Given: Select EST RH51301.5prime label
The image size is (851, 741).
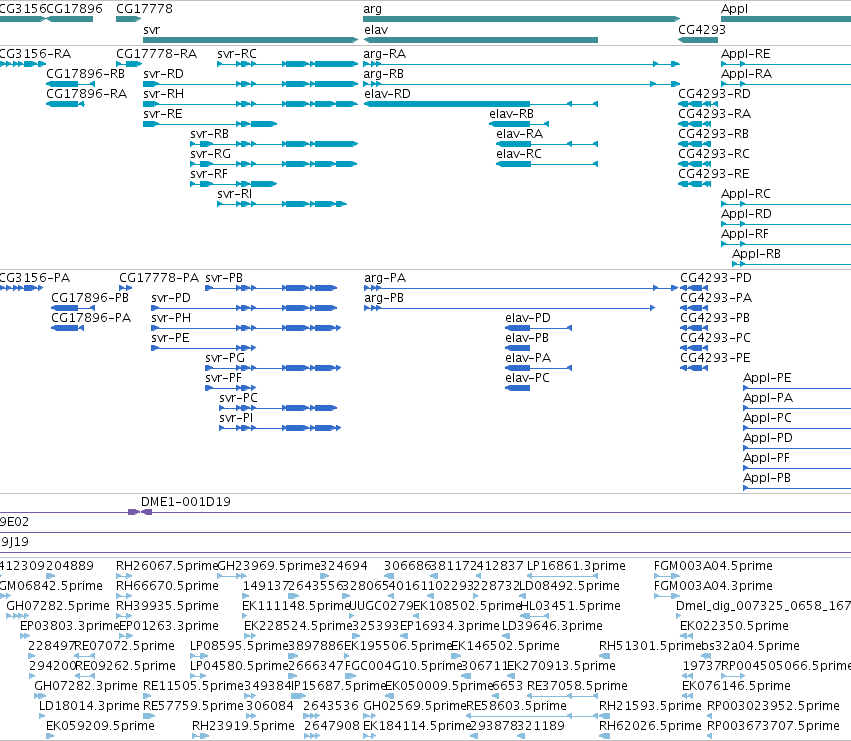Looking at the screenshot, I should coord(650,646).
